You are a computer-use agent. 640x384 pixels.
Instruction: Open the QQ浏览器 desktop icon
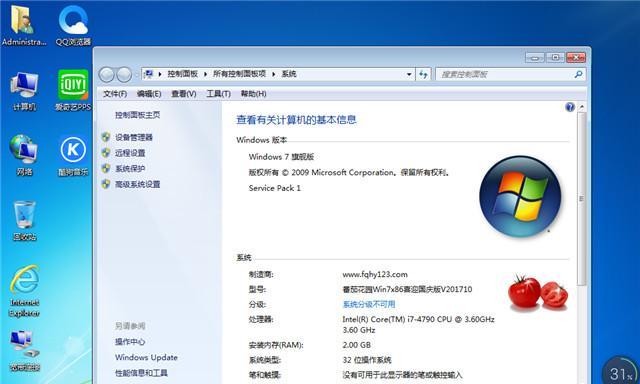tap(73, 25)
